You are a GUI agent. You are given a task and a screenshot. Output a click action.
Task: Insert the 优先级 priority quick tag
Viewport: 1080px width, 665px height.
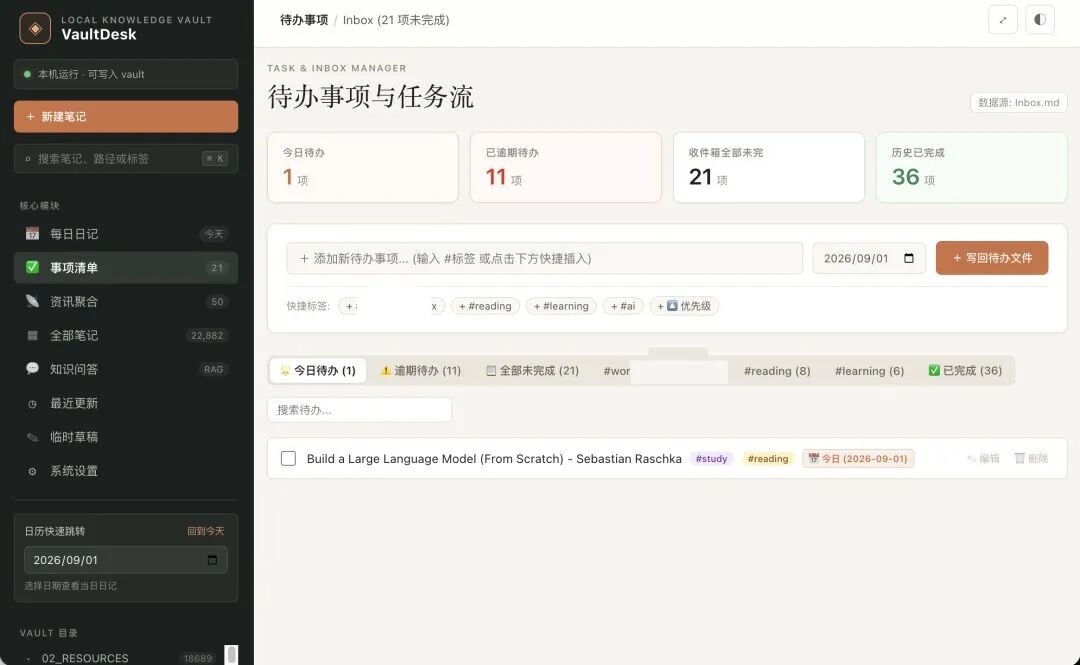coord(684,306)
